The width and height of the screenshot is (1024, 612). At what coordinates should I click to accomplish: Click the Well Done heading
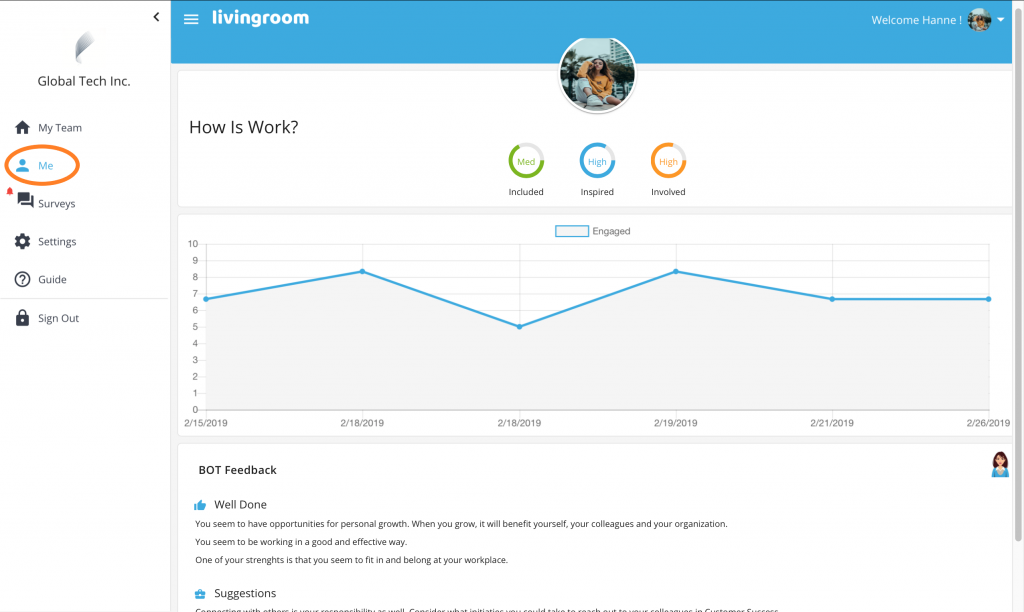click(x=240, y=504)
